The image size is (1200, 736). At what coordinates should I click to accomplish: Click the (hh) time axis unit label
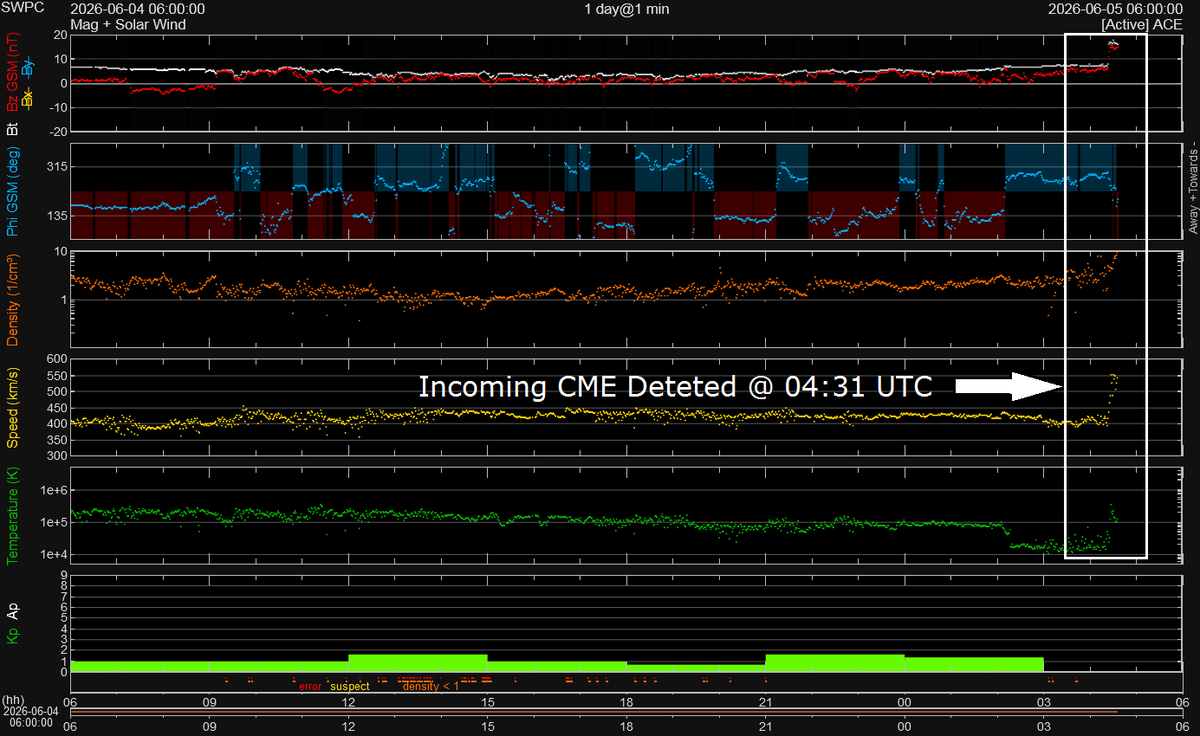[x=13, y=702]
